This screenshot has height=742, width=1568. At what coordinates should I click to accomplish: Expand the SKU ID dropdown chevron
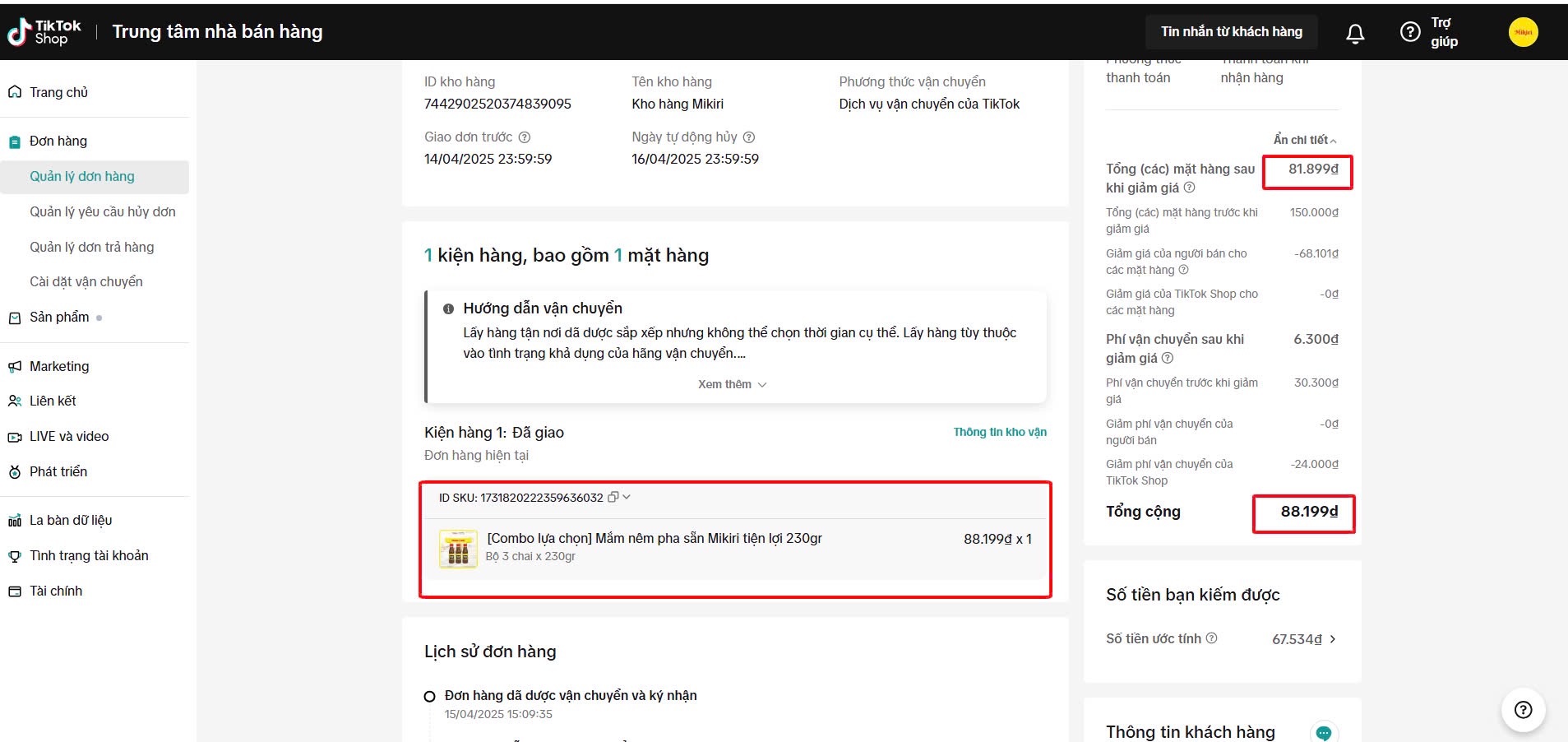[627, 497]
